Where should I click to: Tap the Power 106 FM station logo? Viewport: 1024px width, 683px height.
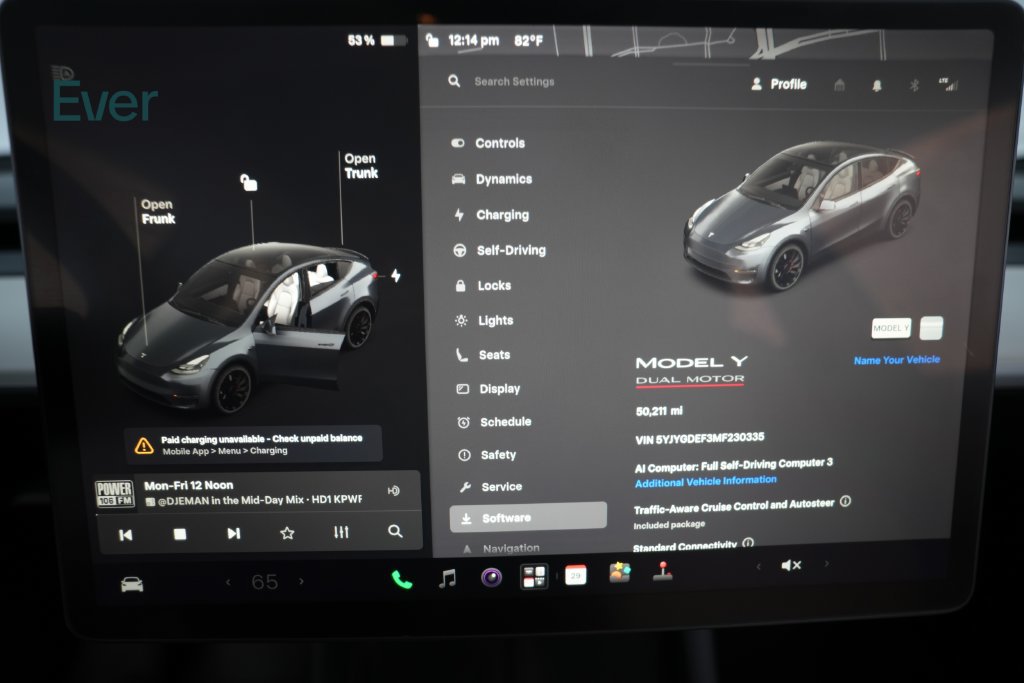point(114,494)
